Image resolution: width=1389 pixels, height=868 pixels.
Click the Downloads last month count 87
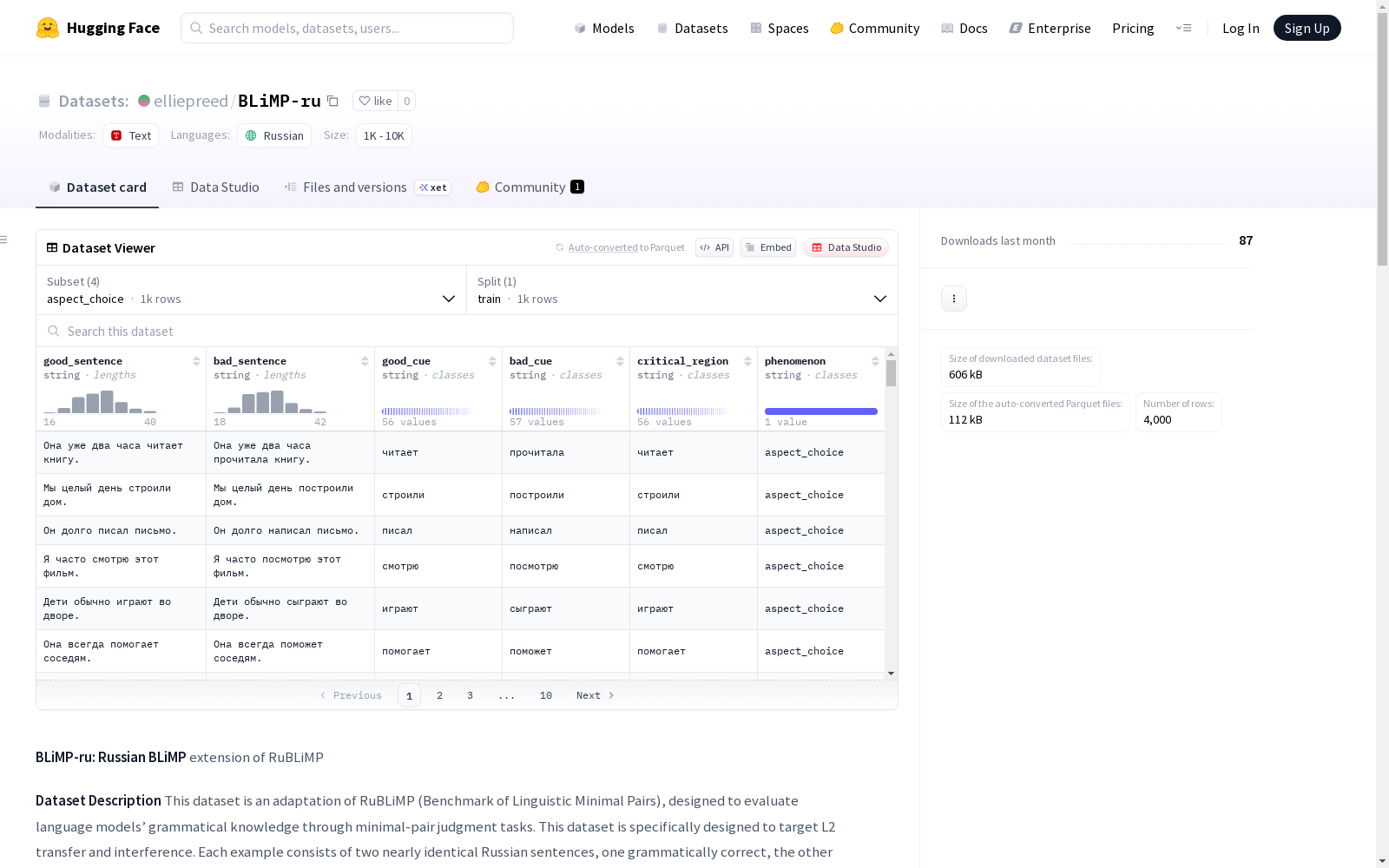point(1246,240)
